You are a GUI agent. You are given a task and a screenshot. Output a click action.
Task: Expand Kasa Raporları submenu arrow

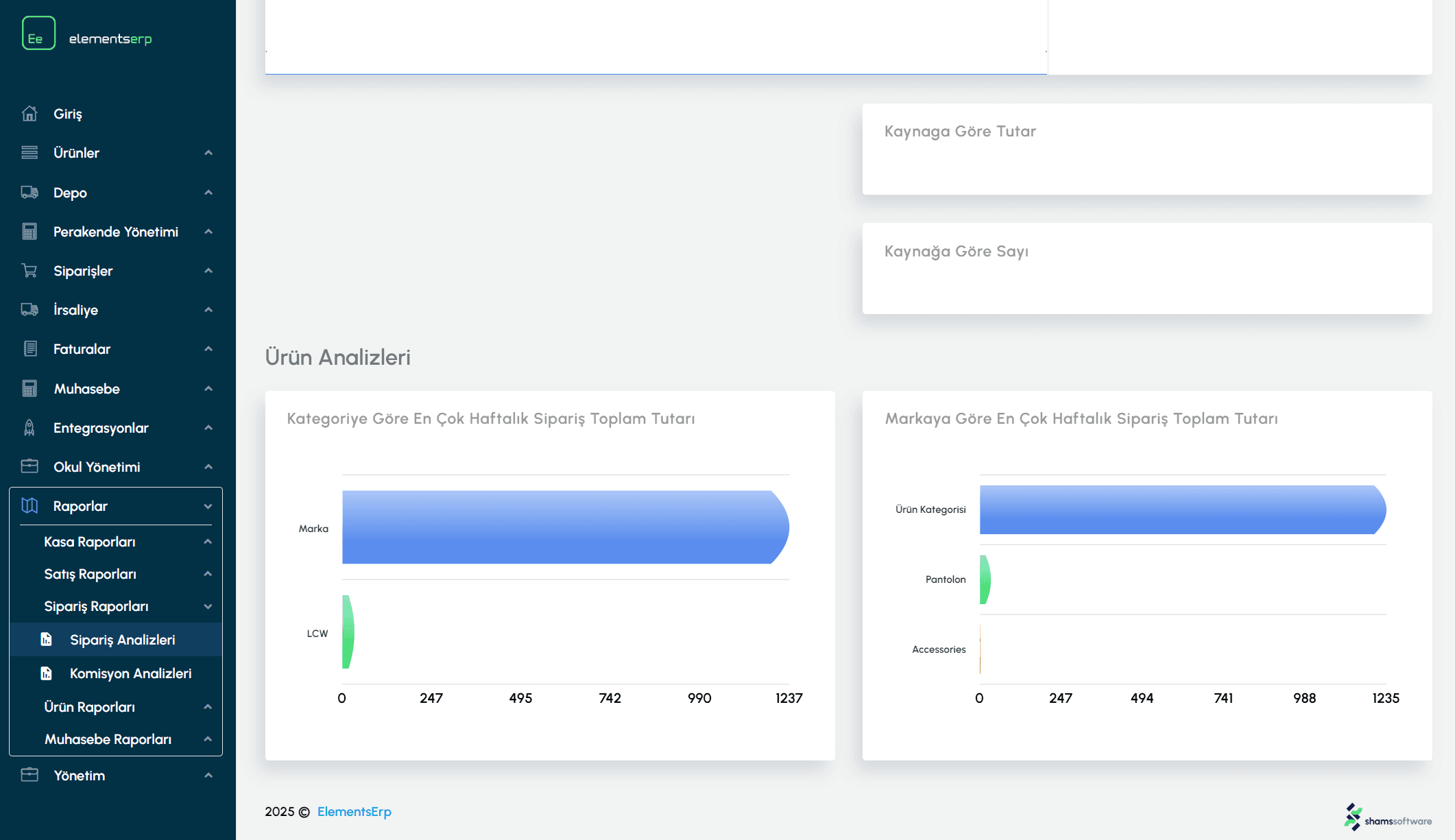point(208,542)
